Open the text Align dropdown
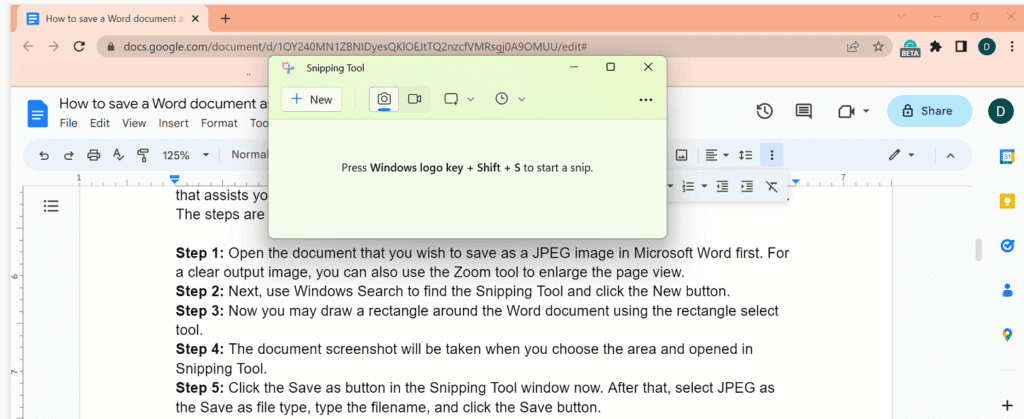 click(x=716, y=155)
